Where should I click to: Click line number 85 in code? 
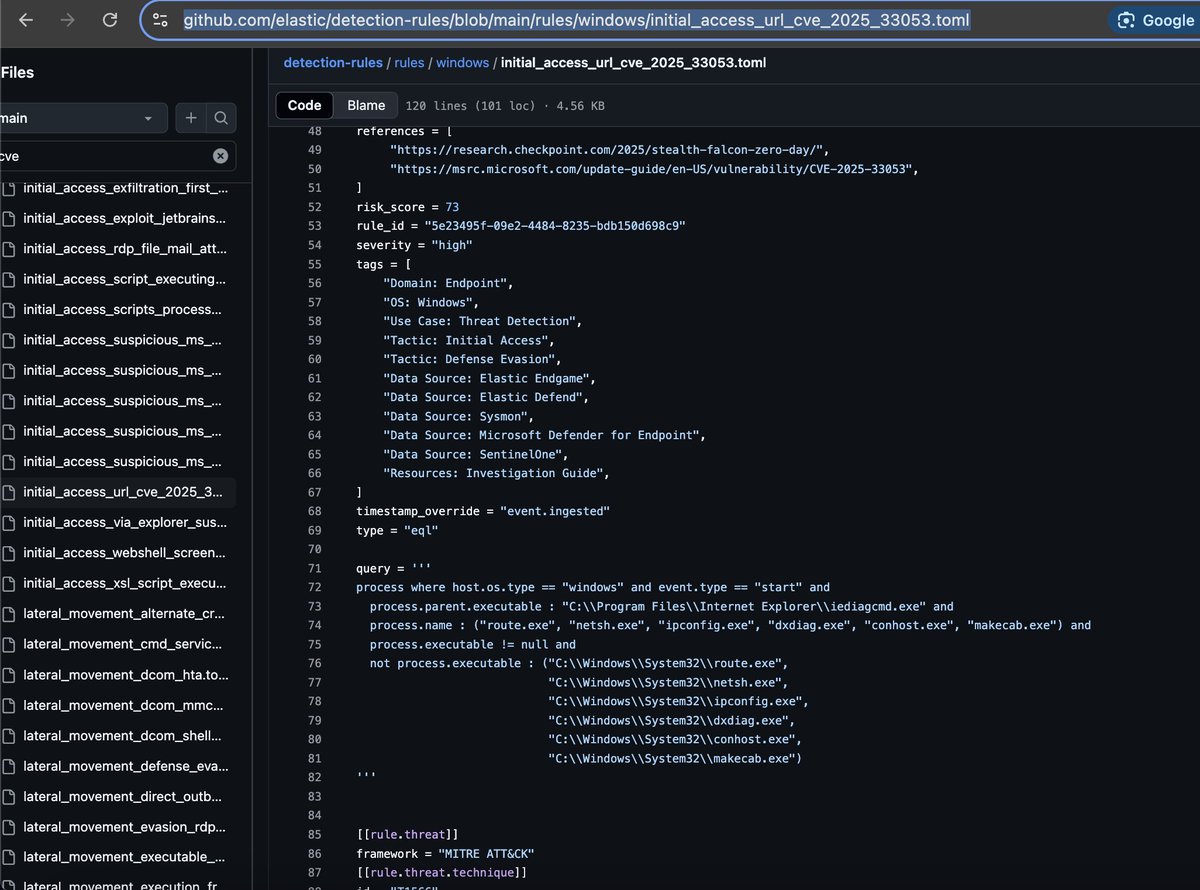[314, 835]
